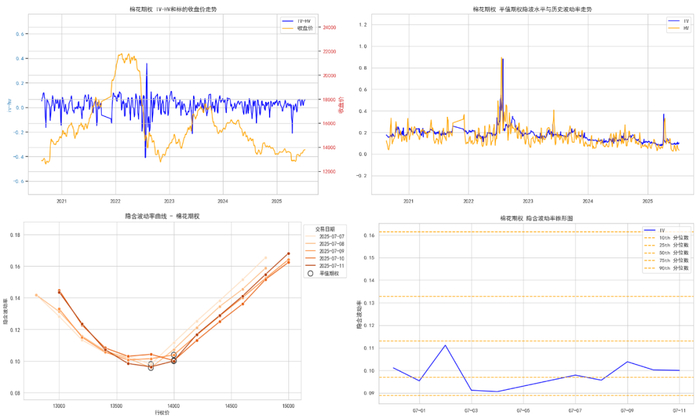Click the 18000 tick on the red price axis

pyautogui.click(x=329, y=100)
